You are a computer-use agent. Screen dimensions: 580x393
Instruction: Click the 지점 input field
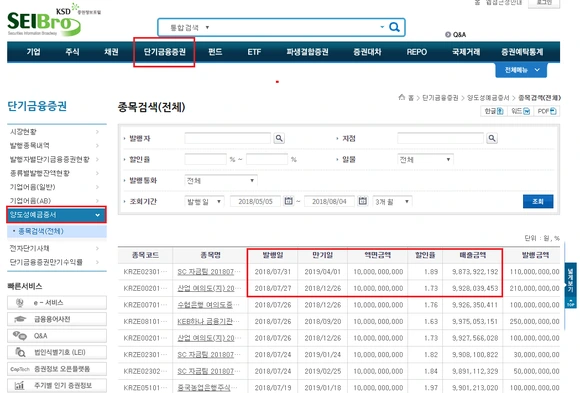[440, 138]
